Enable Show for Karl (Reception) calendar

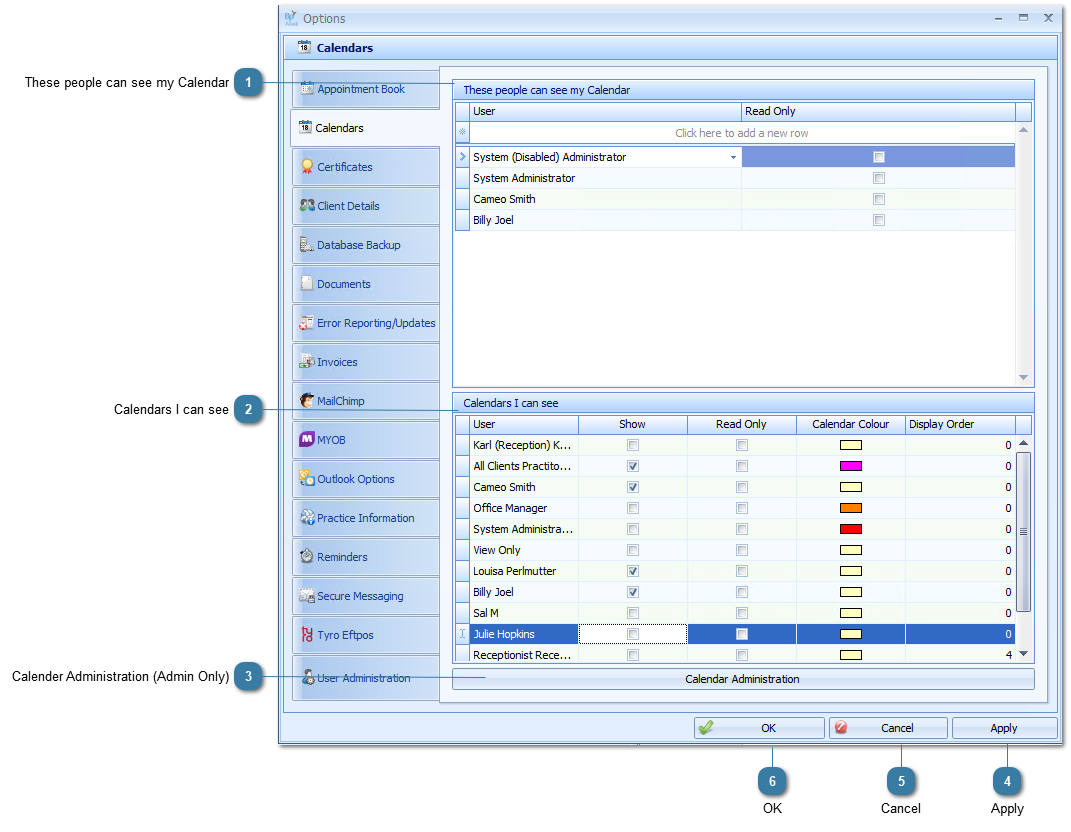tap(633, 445)
